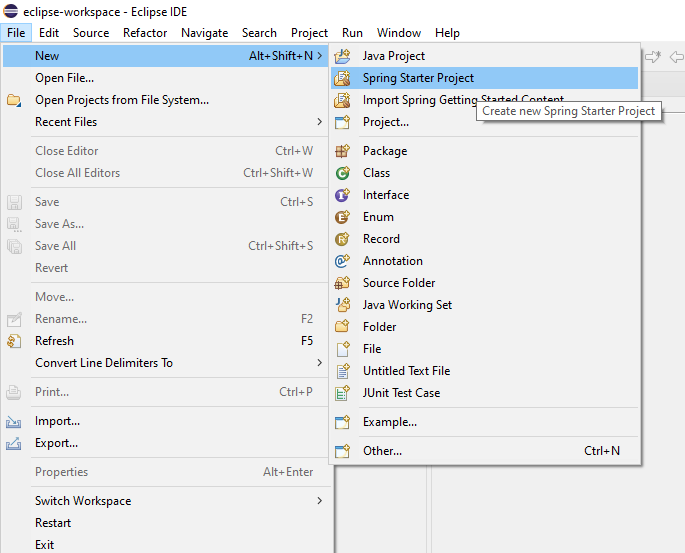Choose Source Folder entry text

(399, 283)
